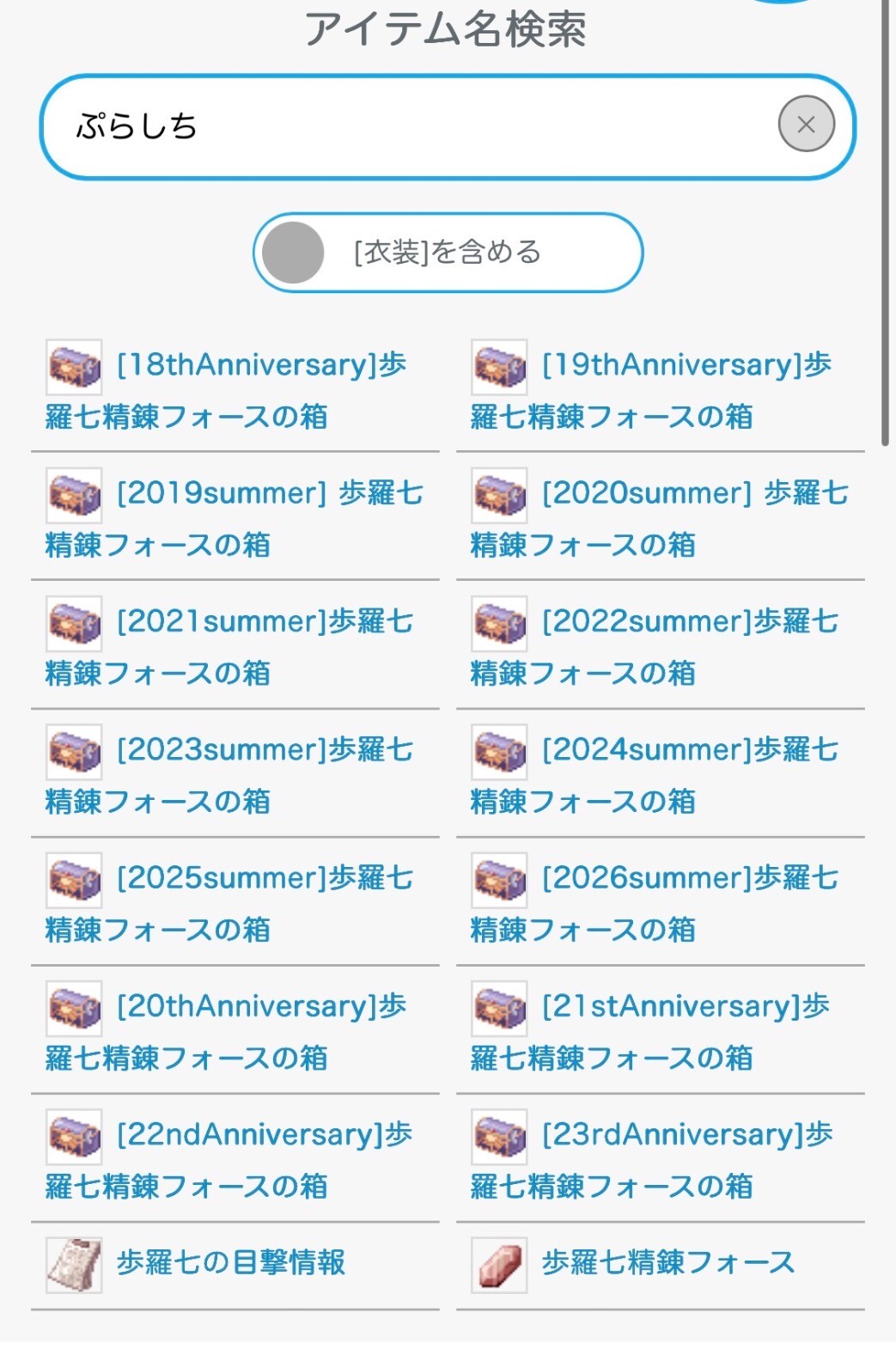Click the chest icon beside [21stAnniversary] box

pyautogui.click(x=499, y=1008)
